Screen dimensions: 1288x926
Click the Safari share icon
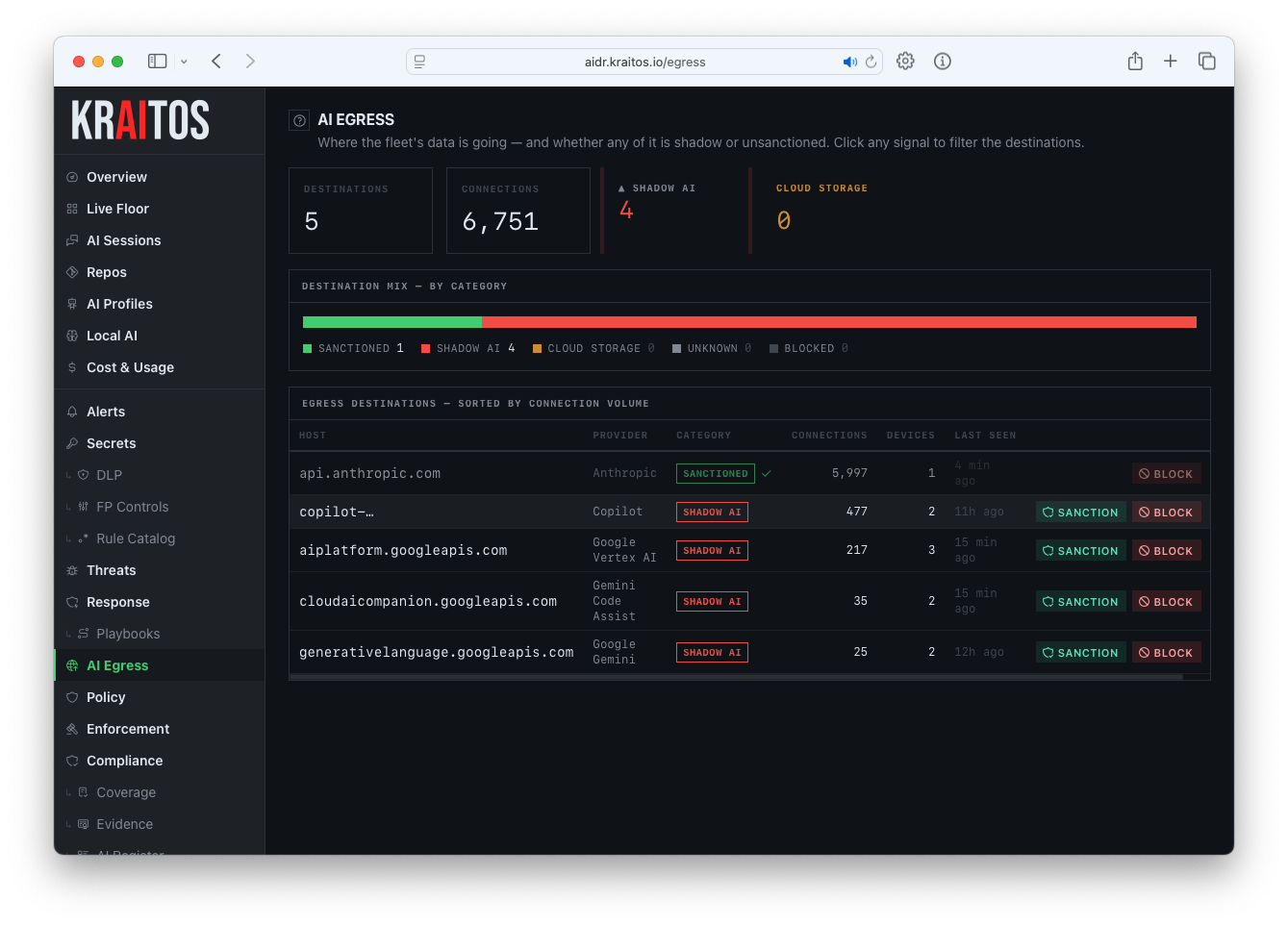1135,62
